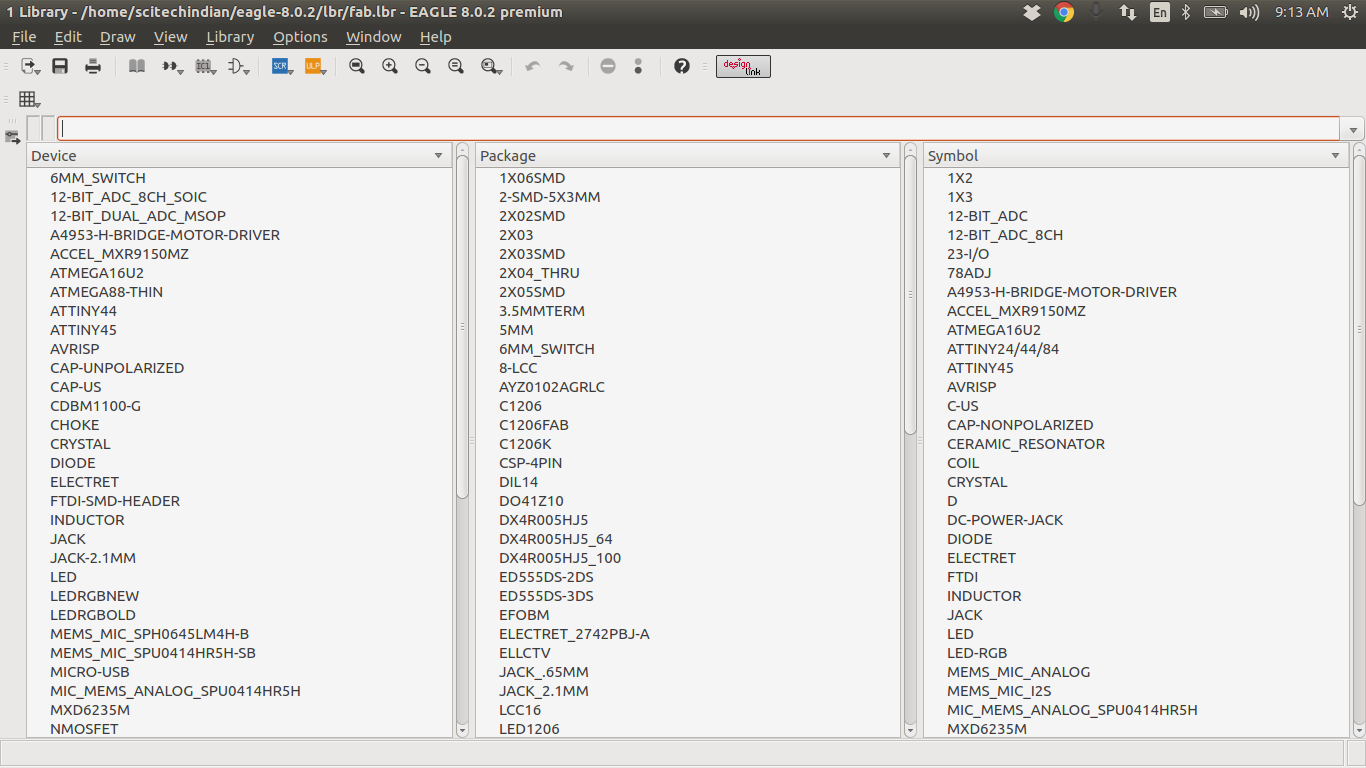Click the Save library icon

(60, 66)
